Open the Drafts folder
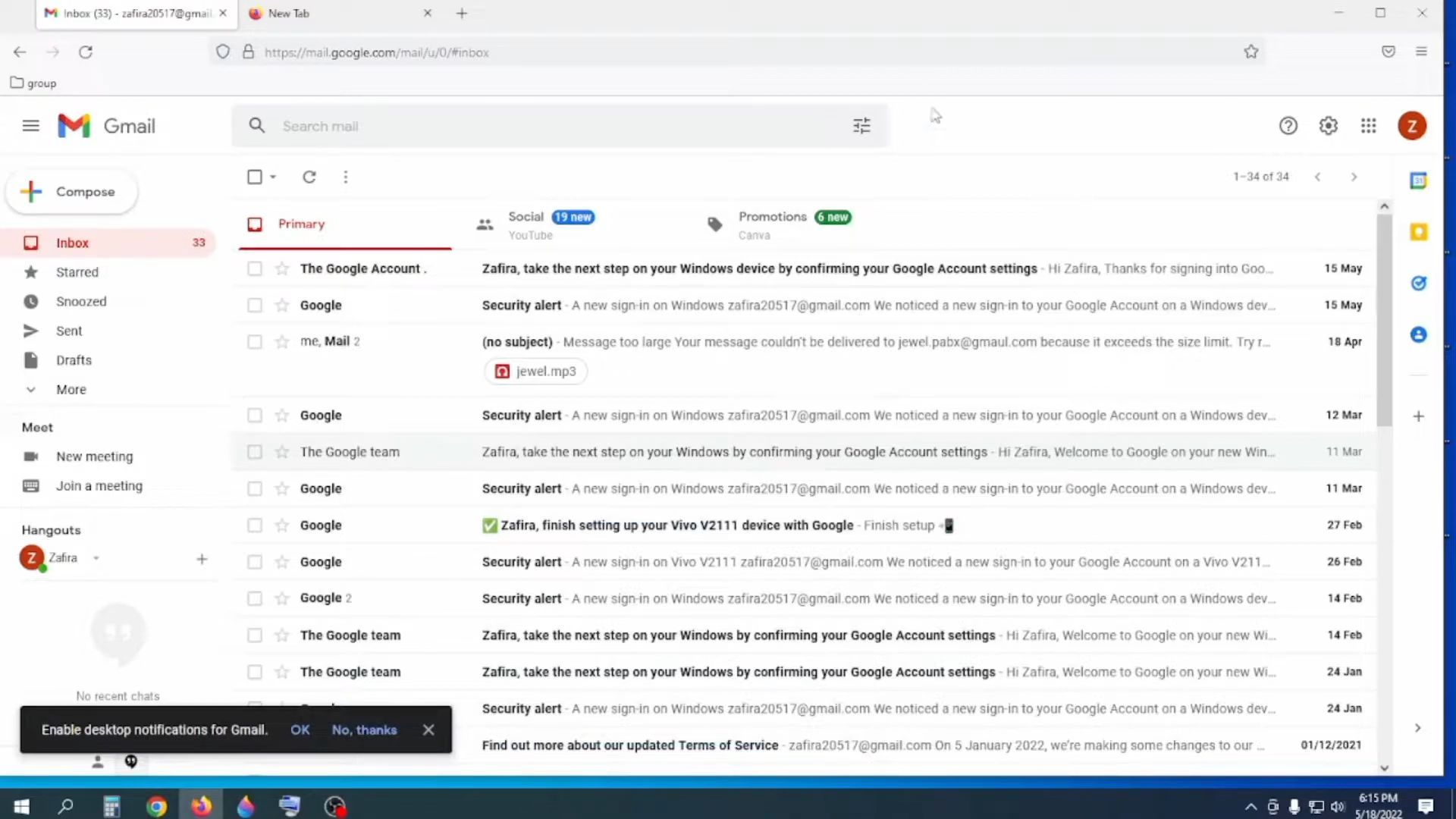The height and width of the screenshot is (819, 1456). click(74, 360)
